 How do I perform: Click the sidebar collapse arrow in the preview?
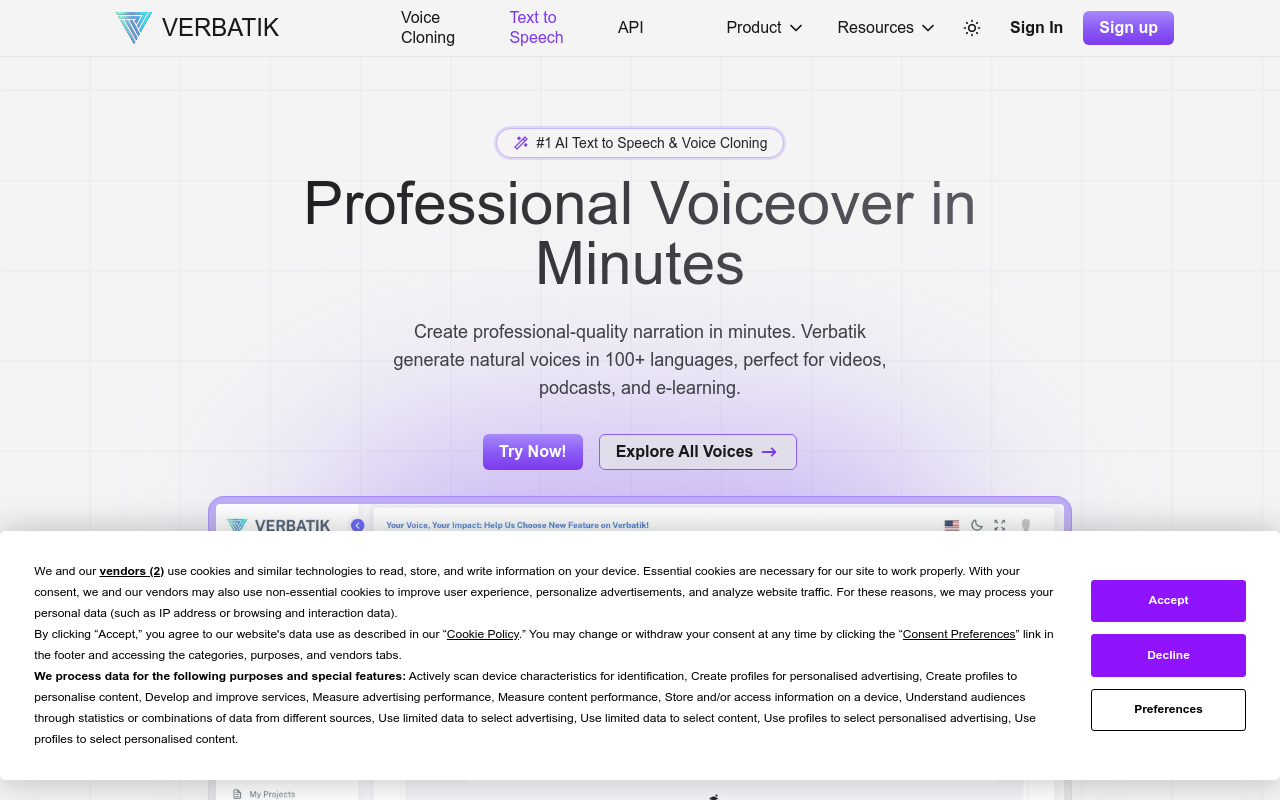(x=357, y=525)
